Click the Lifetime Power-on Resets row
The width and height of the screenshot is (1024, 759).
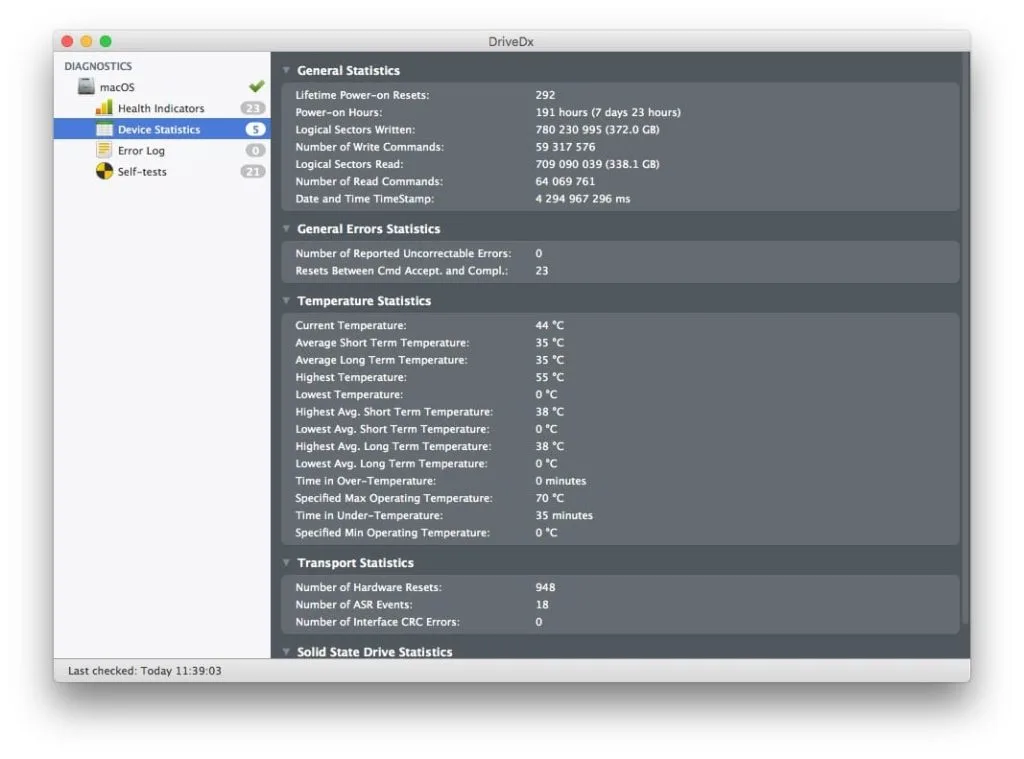(x=620, y=95)
